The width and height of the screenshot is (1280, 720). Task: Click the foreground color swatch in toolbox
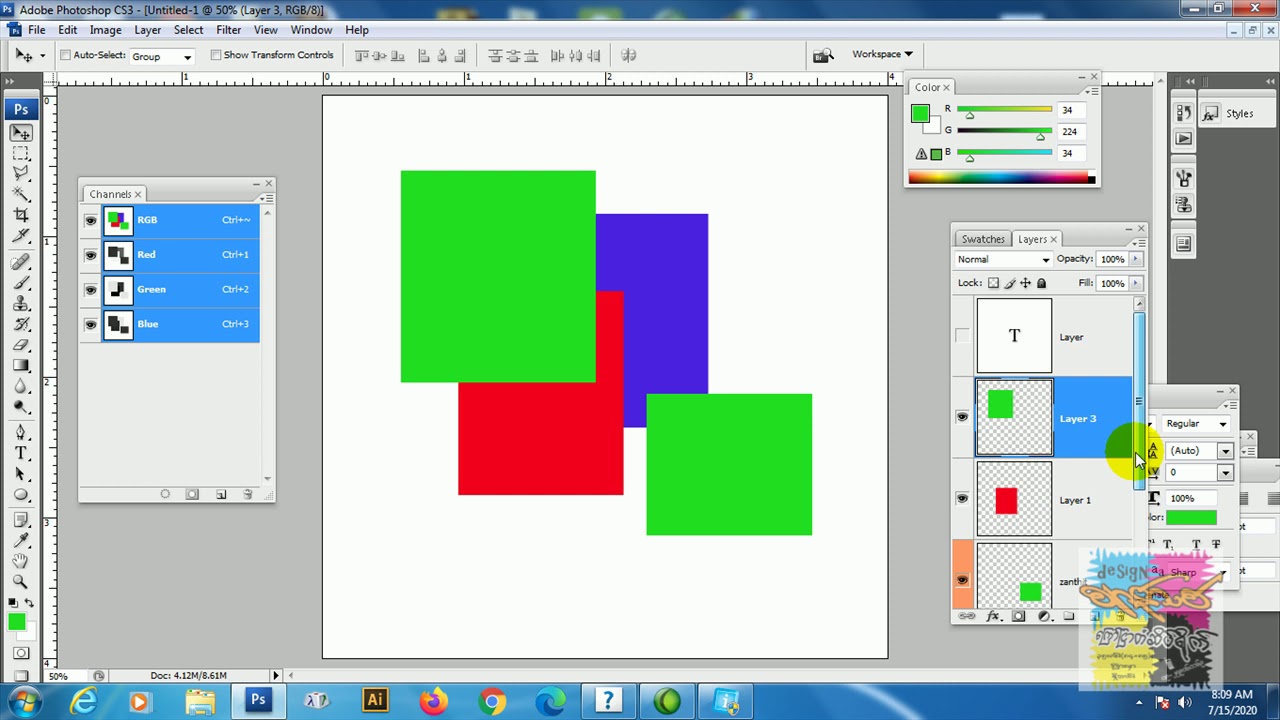point(17,622)
